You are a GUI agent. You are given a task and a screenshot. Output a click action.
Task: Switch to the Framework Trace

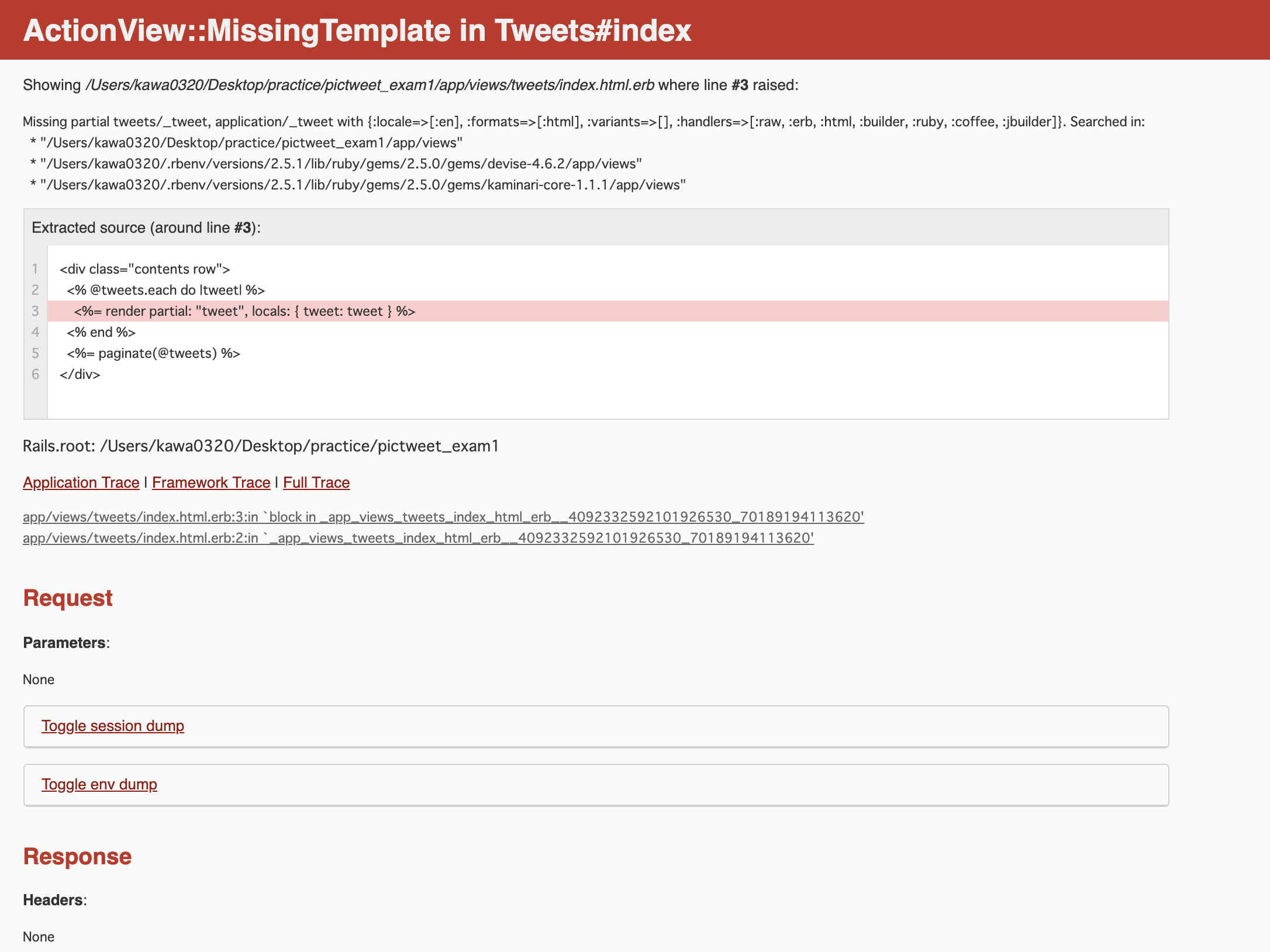click(210, 482)
